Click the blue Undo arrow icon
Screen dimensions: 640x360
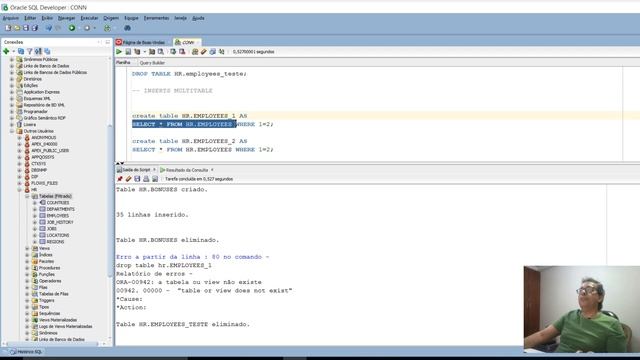click(x=49, y=28)
